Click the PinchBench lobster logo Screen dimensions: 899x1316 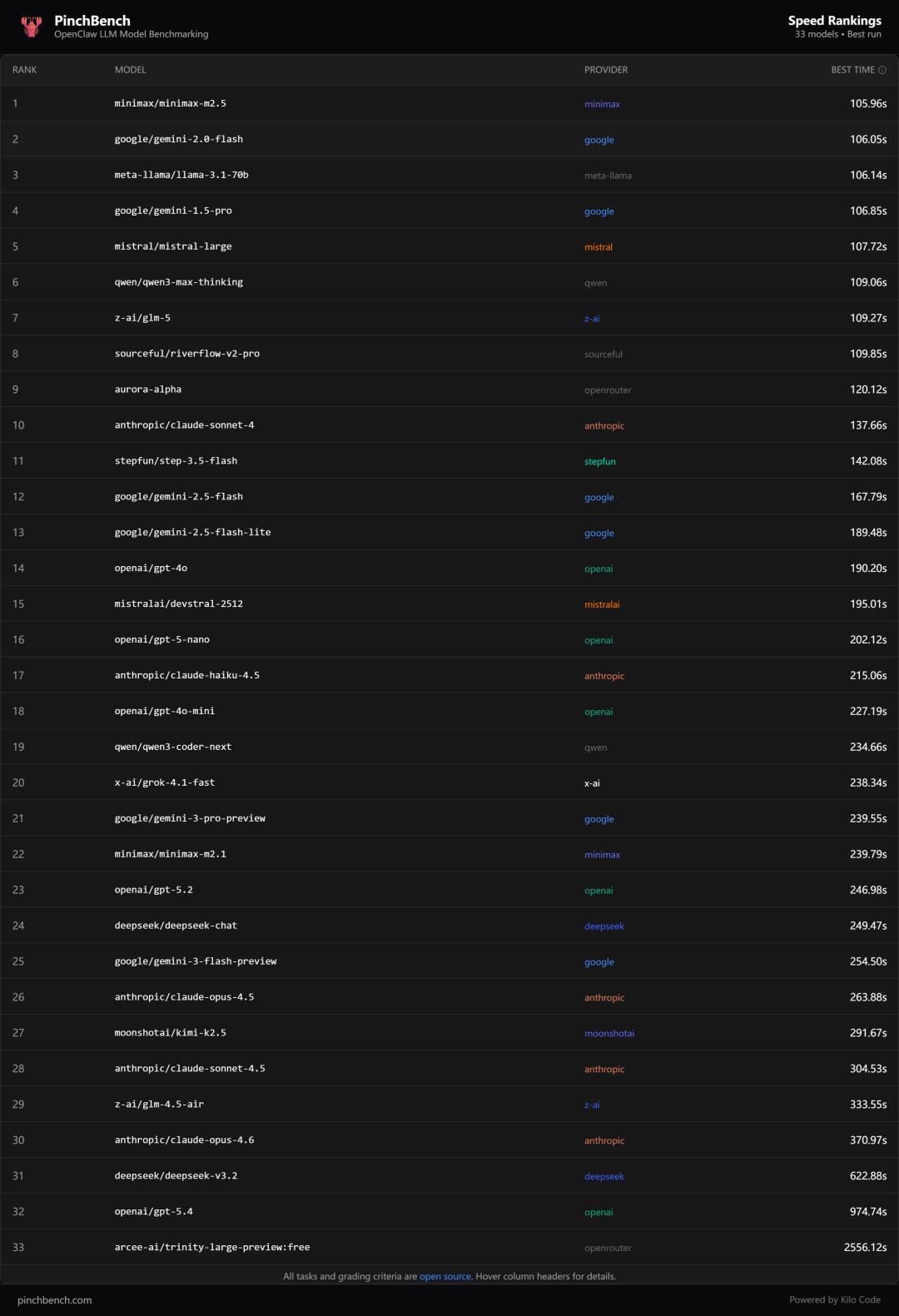(32, 27)
